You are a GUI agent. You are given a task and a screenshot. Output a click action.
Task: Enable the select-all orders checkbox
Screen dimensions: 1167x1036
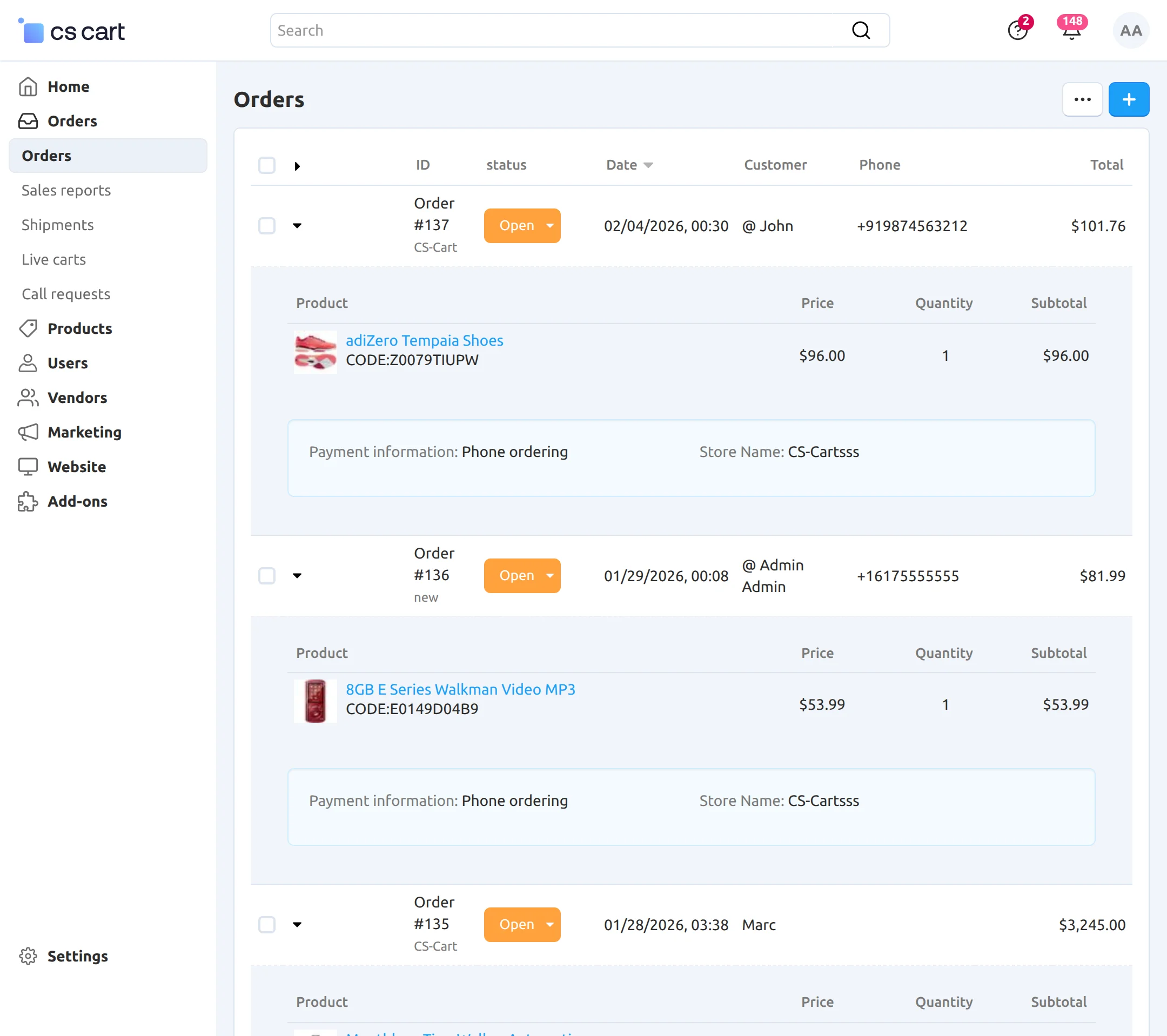(267, 165)
